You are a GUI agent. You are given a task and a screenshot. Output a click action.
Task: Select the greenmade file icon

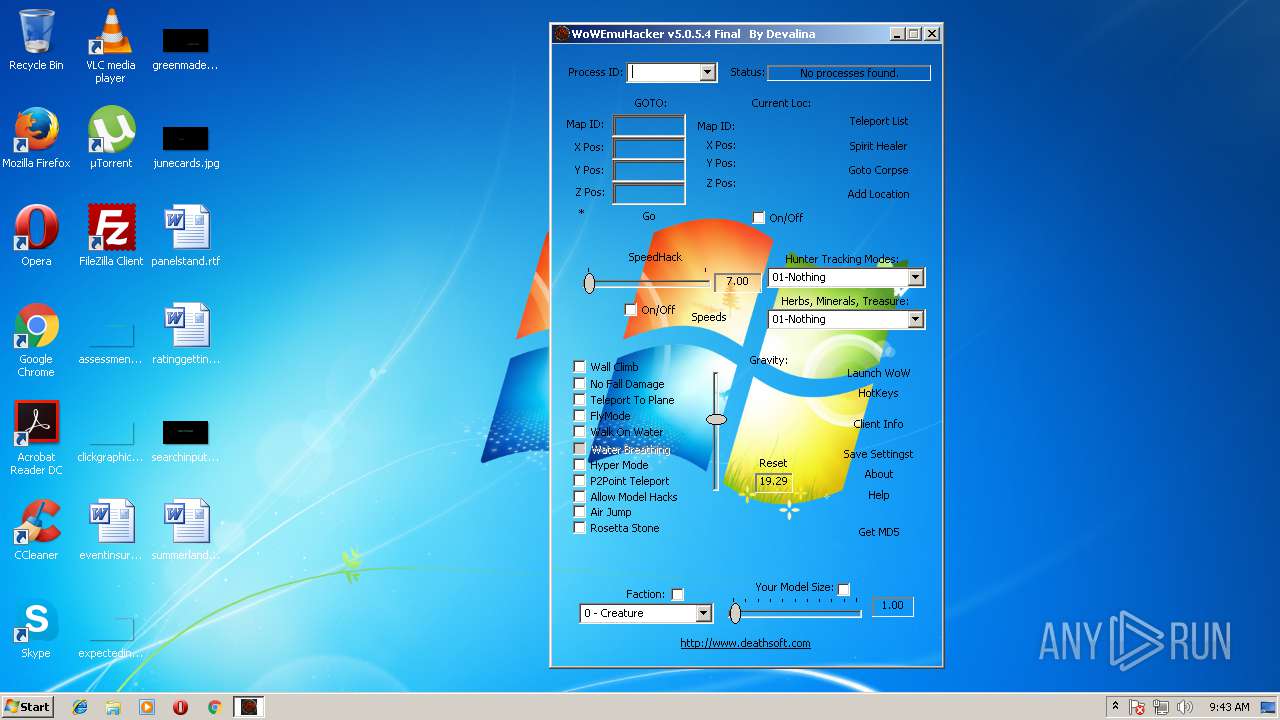(x=185, y=49)
